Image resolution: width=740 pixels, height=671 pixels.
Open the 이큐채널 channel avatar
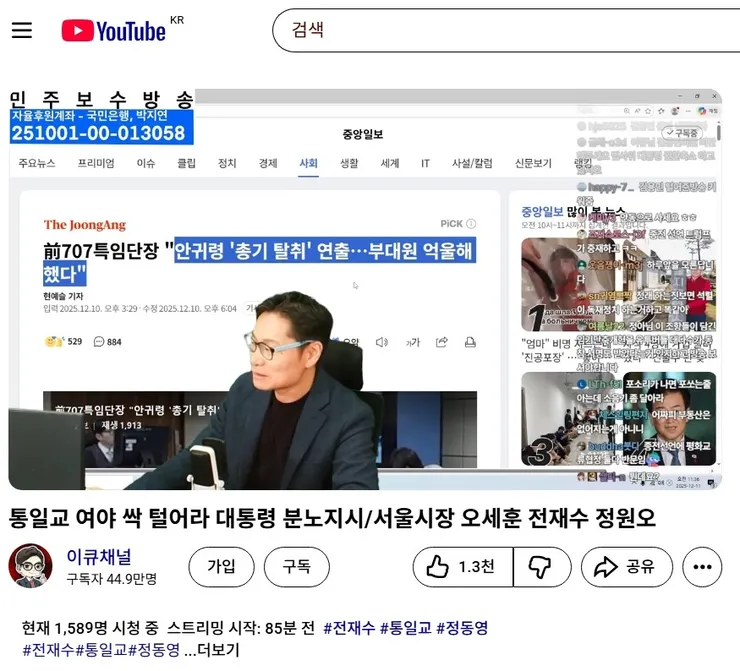point(30,566)
